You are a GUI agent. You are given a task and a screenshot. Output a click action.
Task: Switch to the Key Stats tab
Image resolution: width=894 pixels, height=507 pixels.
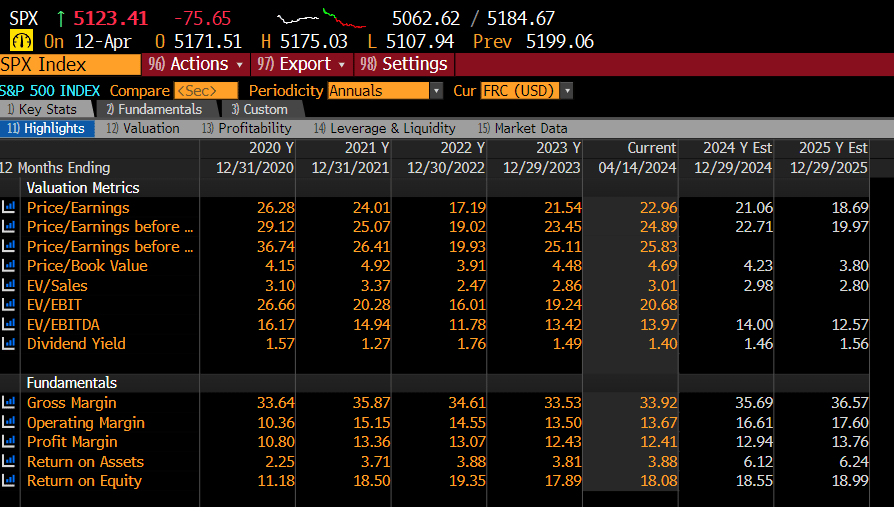[47, 109]
